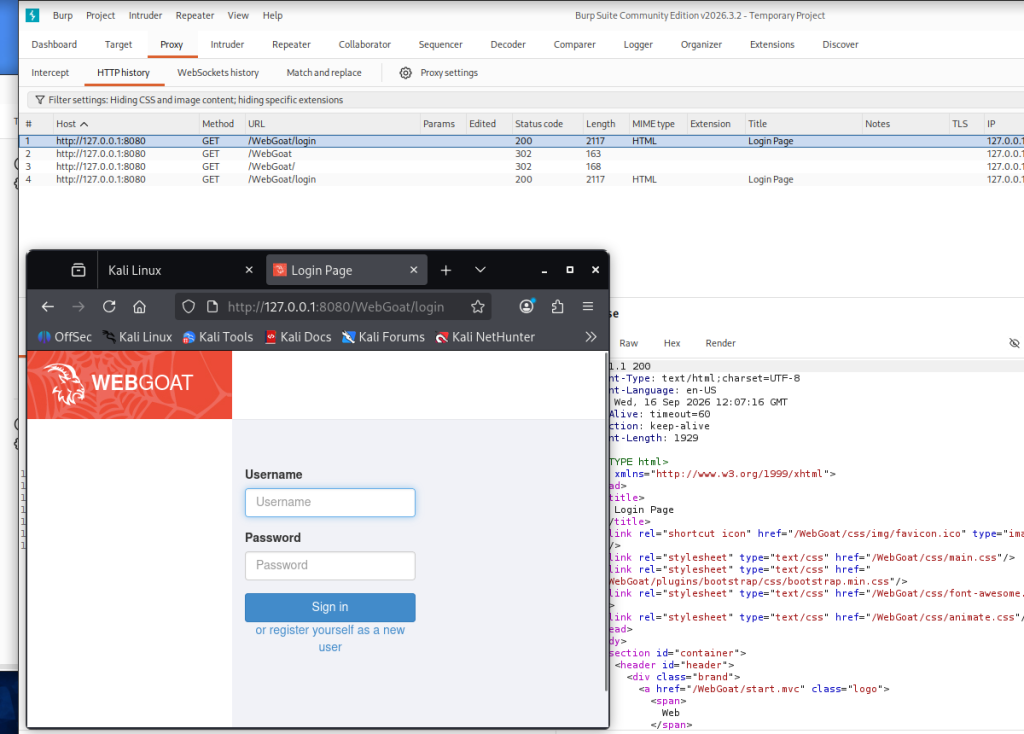Click the Password input field

pyautogui.click(x=330, y=566)
